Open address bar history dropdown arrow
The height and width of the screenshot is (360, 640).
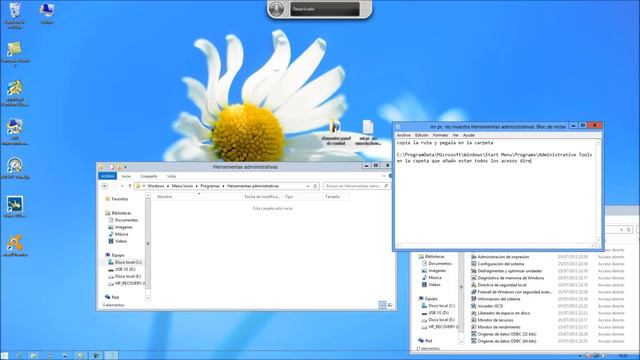[308, 186]
